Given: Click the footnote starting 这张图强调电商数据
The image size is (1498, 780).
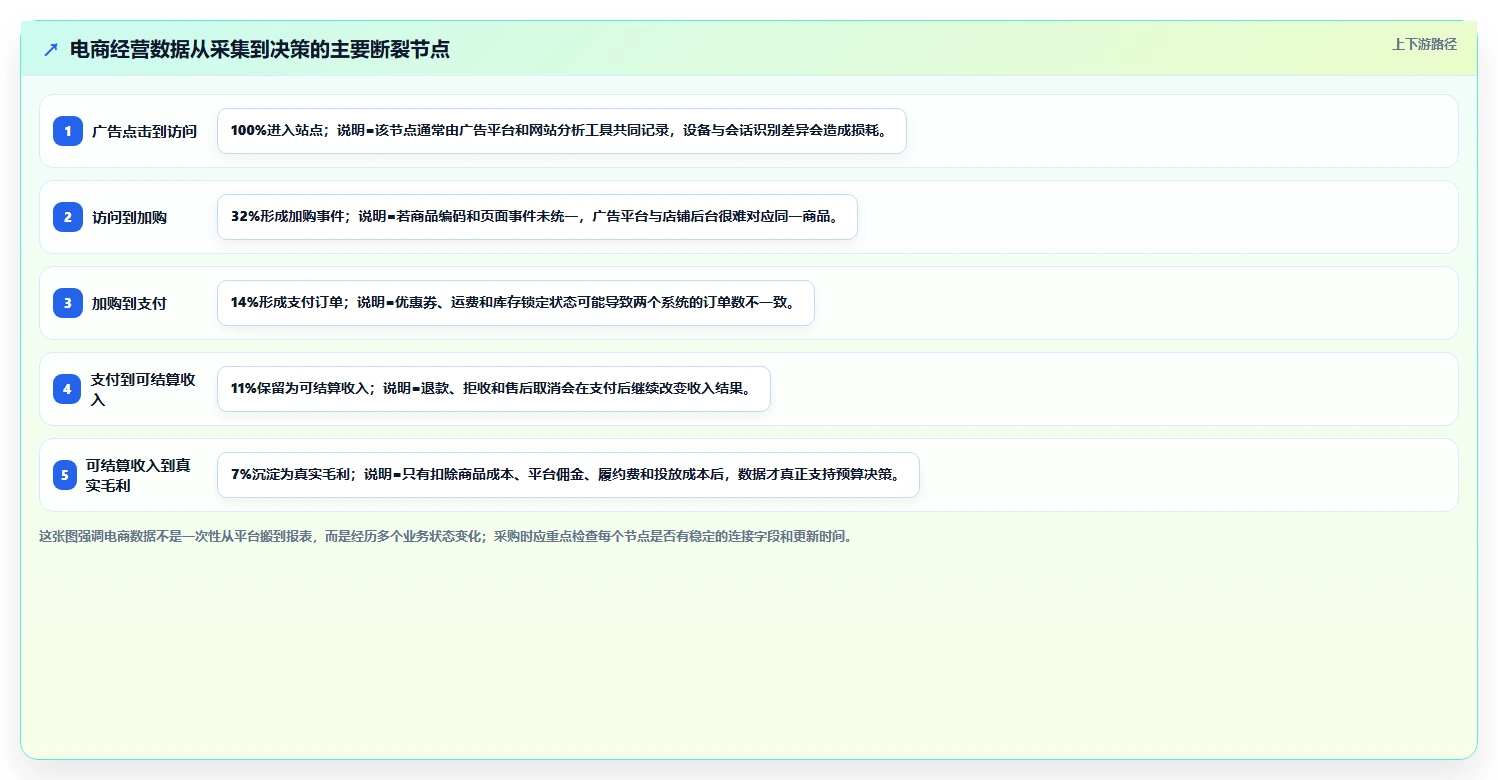Looking at the screenshot, I should pyautogui.click(x=446, y=536).
